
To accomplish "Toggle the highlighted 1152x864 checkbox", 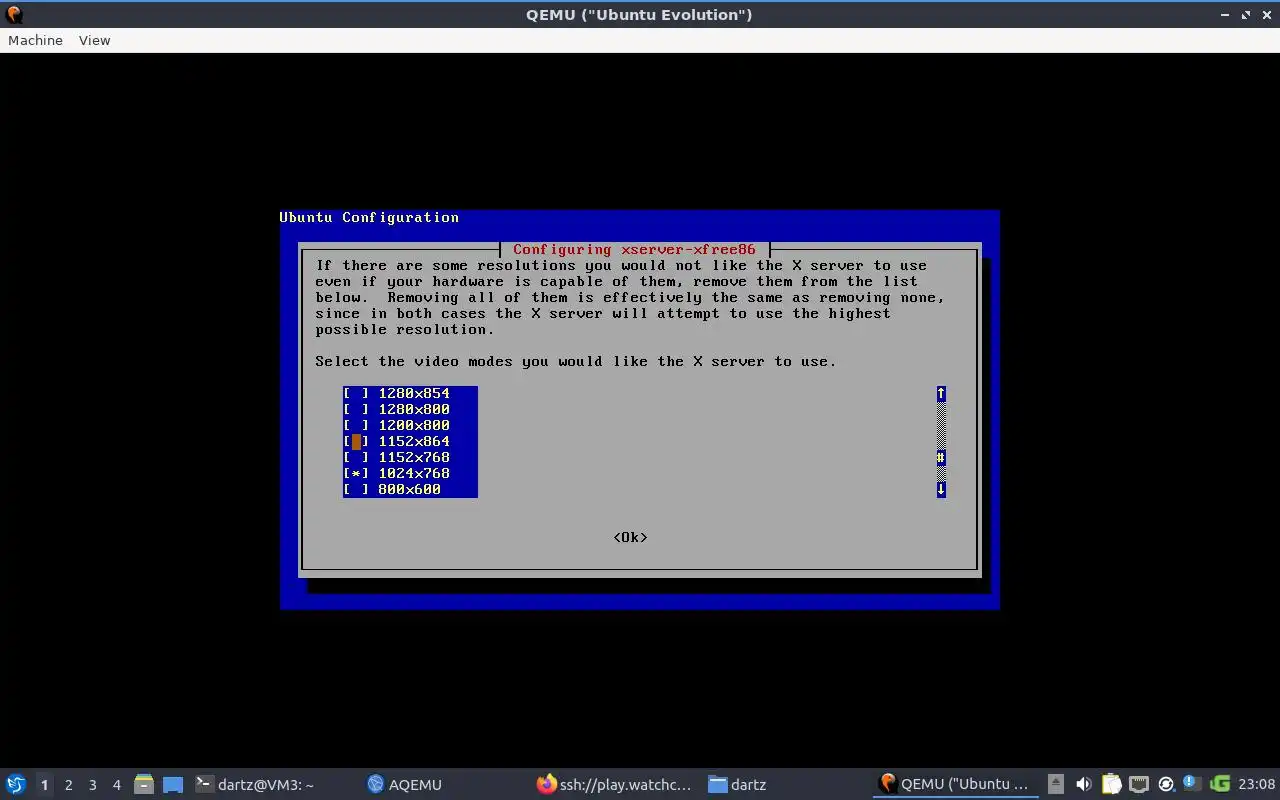I will coord(356,441).
